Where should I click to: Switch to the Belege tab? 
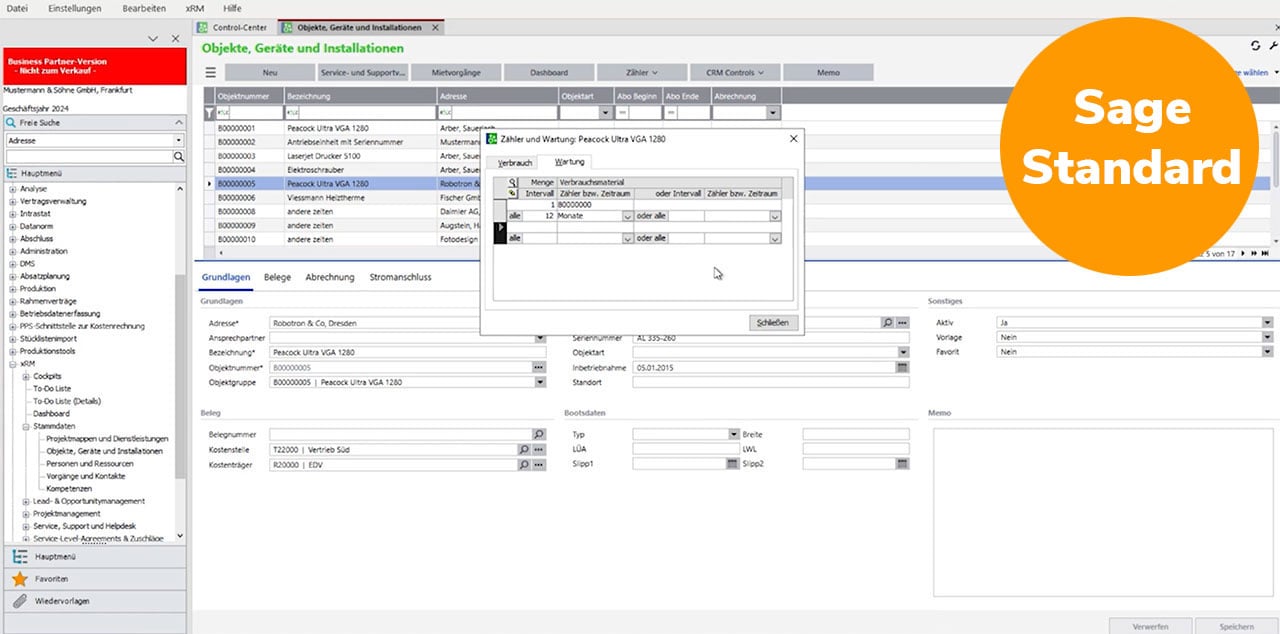coord(277,277)
